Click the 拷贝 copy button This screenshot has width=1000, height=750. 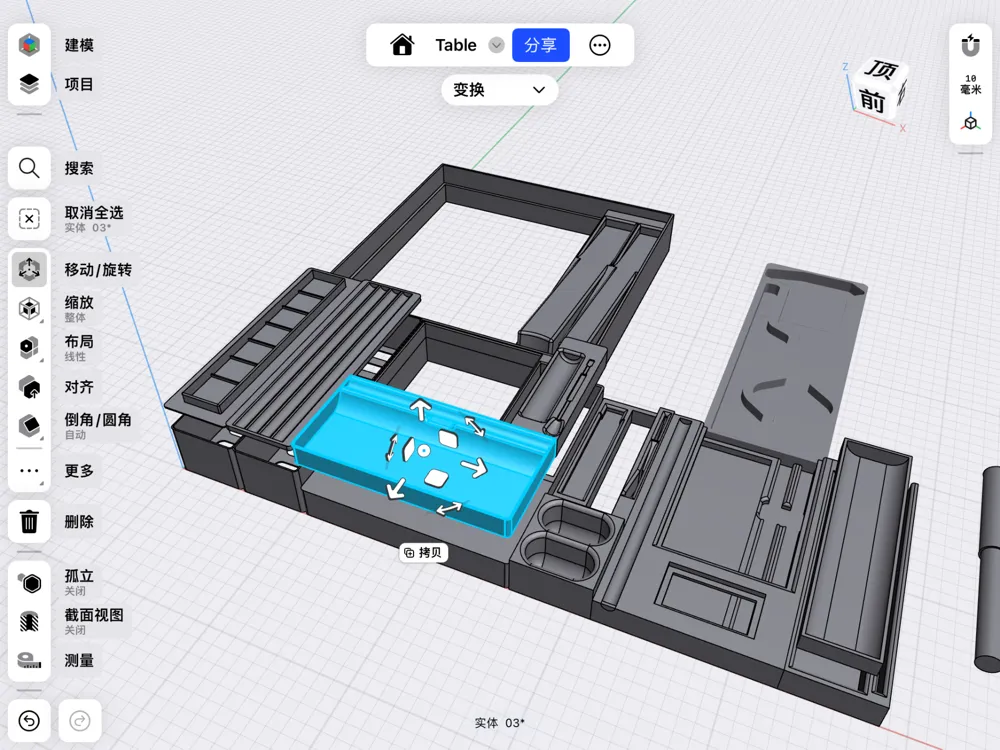click(x=423, y=552)
